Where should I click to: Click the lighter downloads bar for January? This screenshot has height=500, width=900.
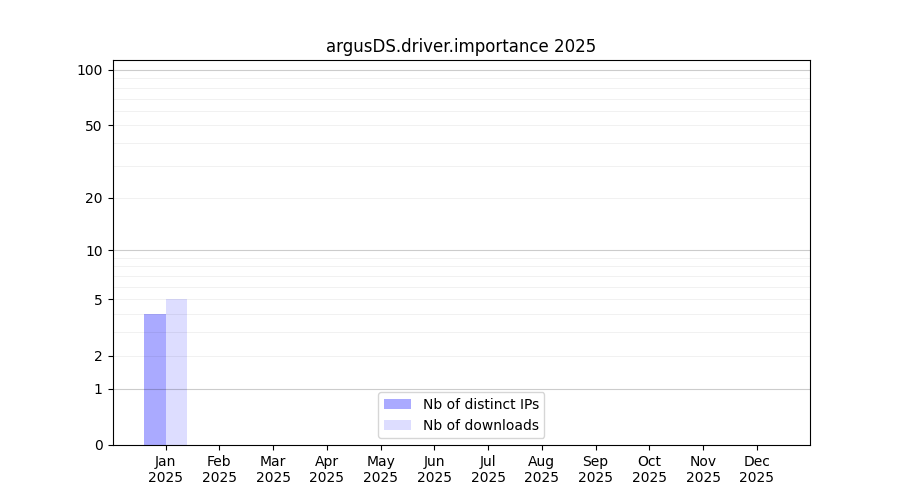[x=176, y=372]
